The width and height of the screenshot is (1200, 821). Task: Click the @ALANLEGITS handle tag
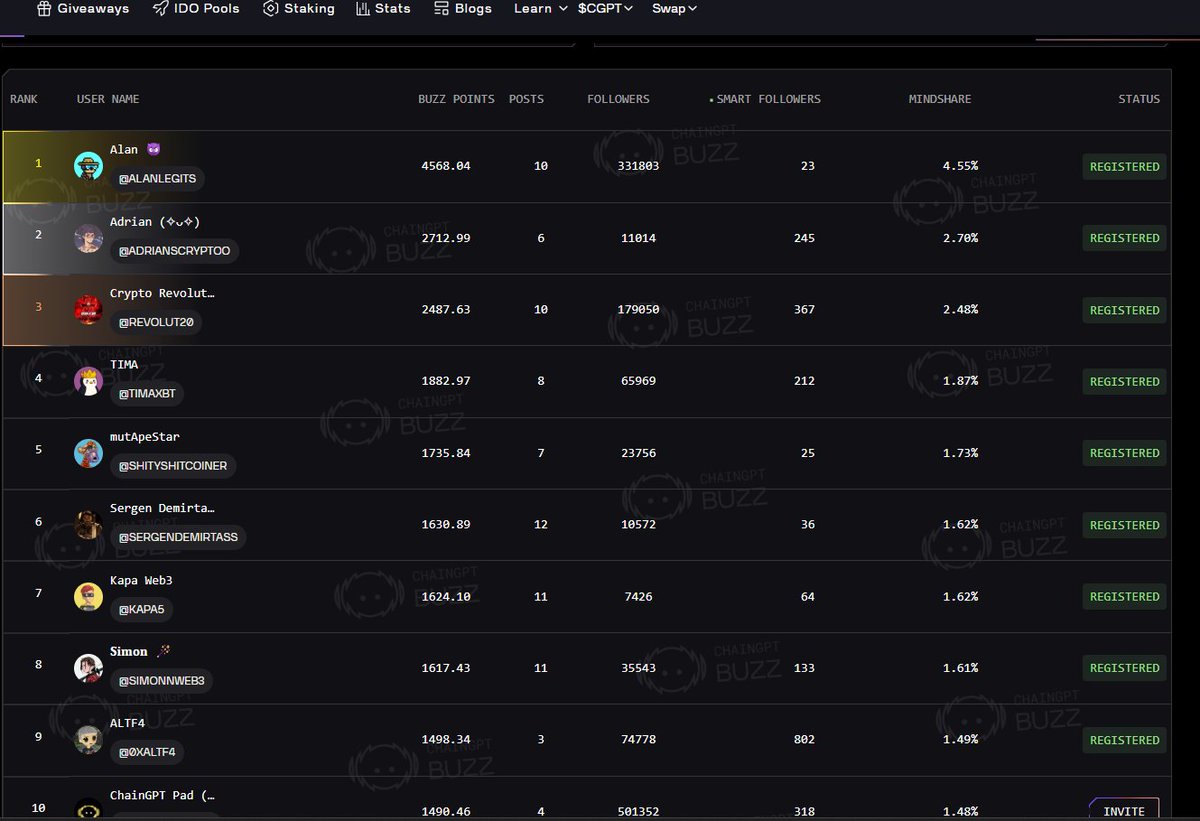click(159, 179)
